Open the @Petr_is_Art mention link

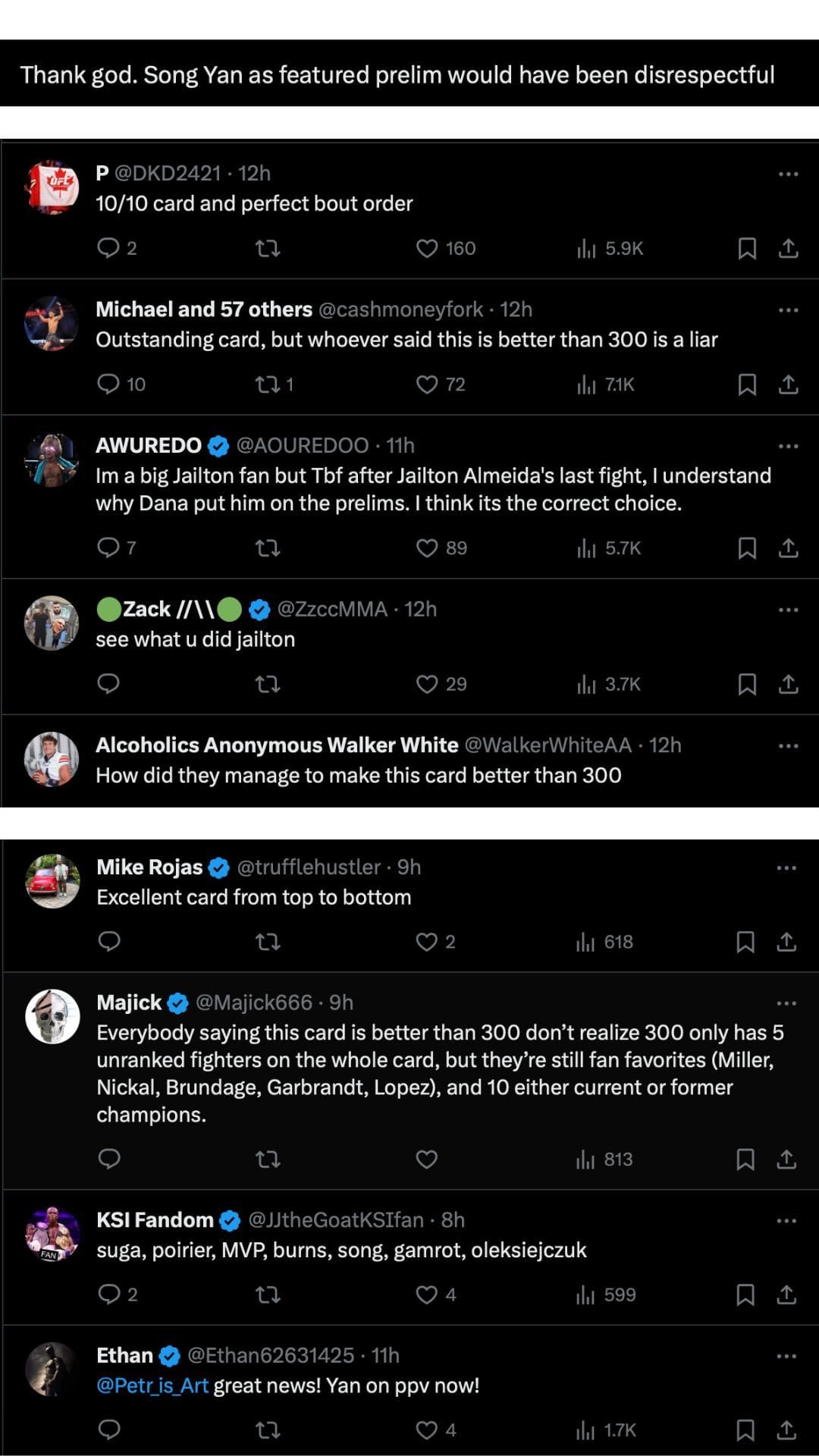(152, 1386)
